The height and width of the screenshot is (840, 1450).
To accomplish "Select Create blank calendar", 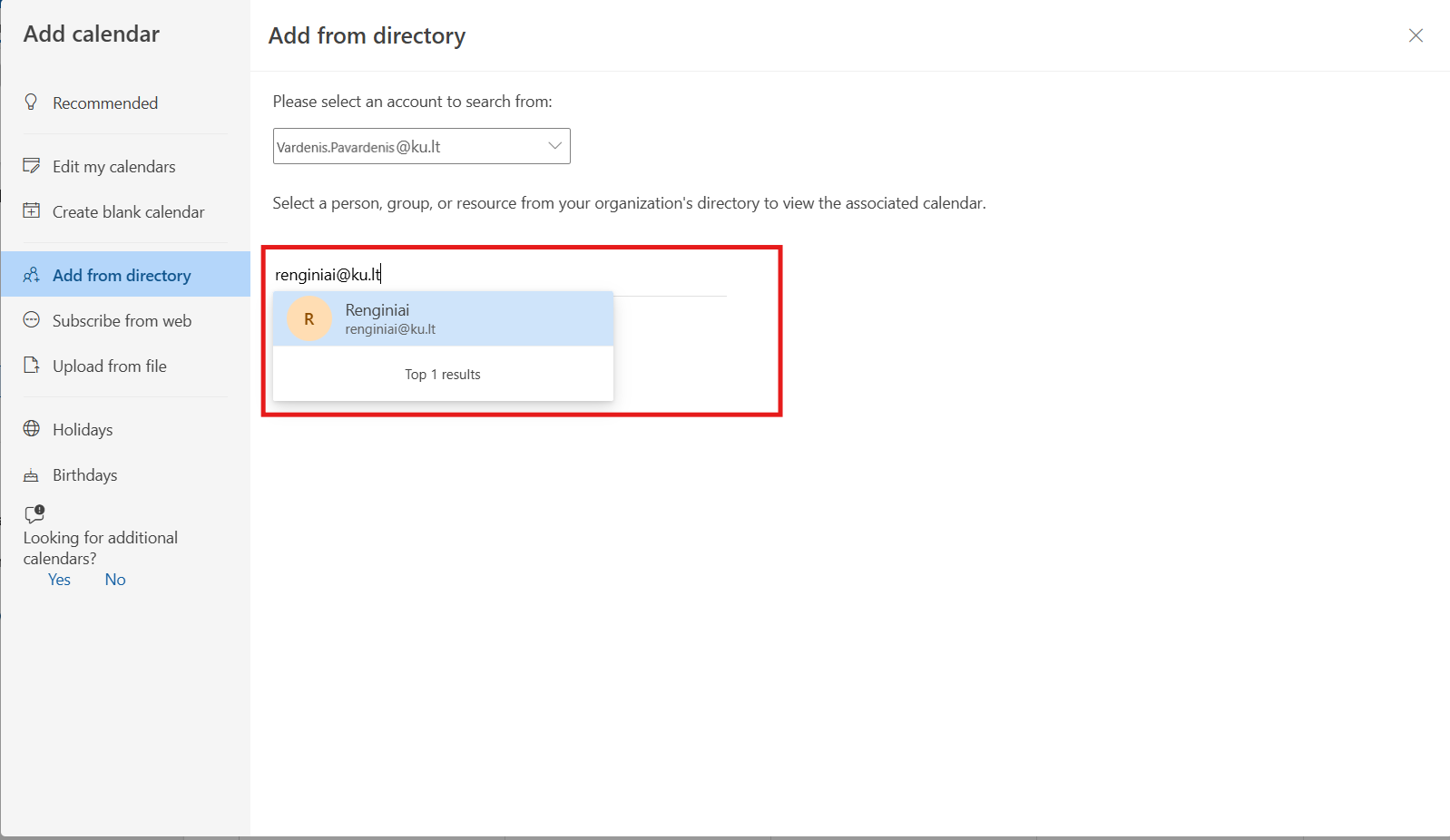I will (125, 211).
